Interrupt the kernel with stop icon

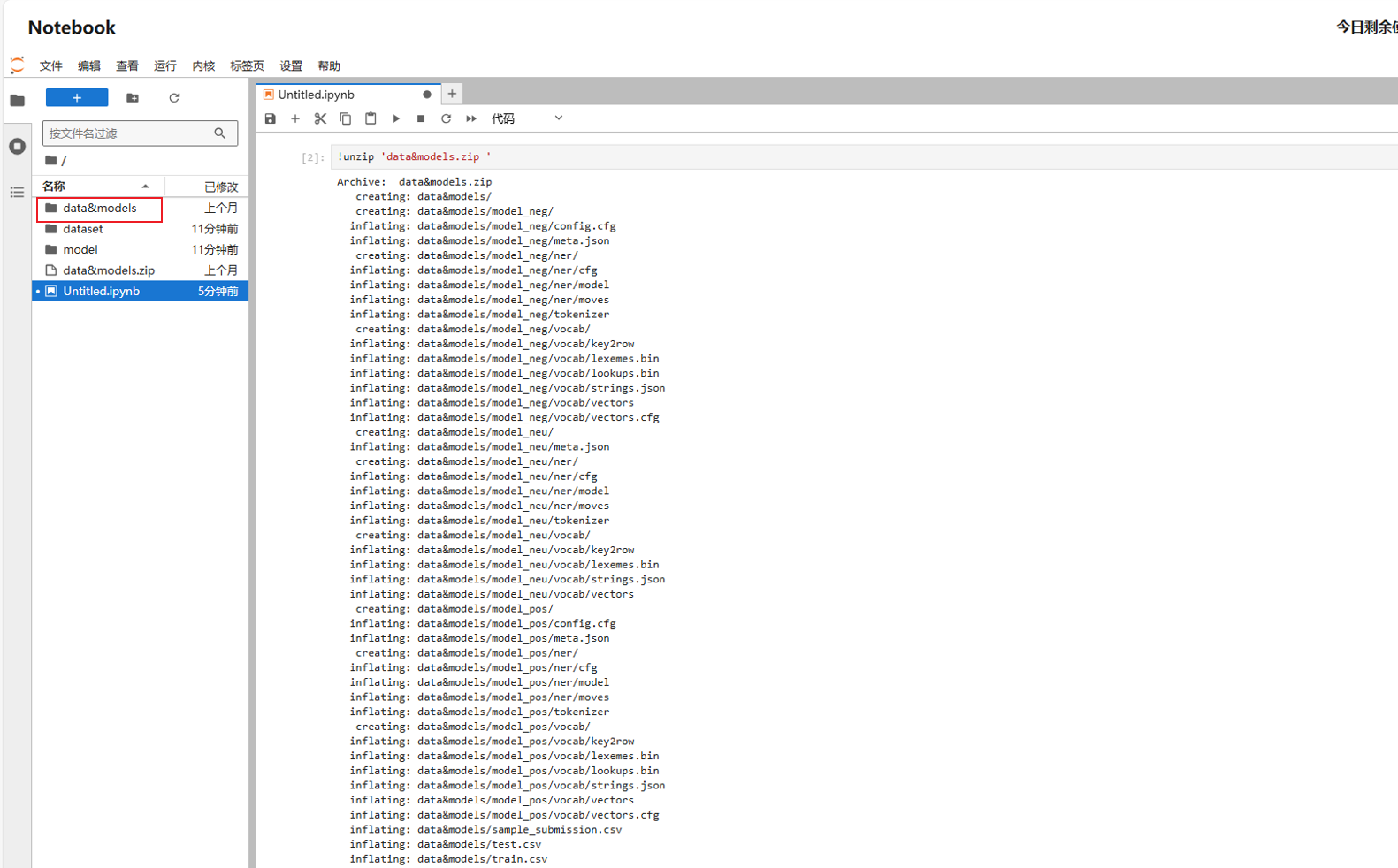click(421, 118)
